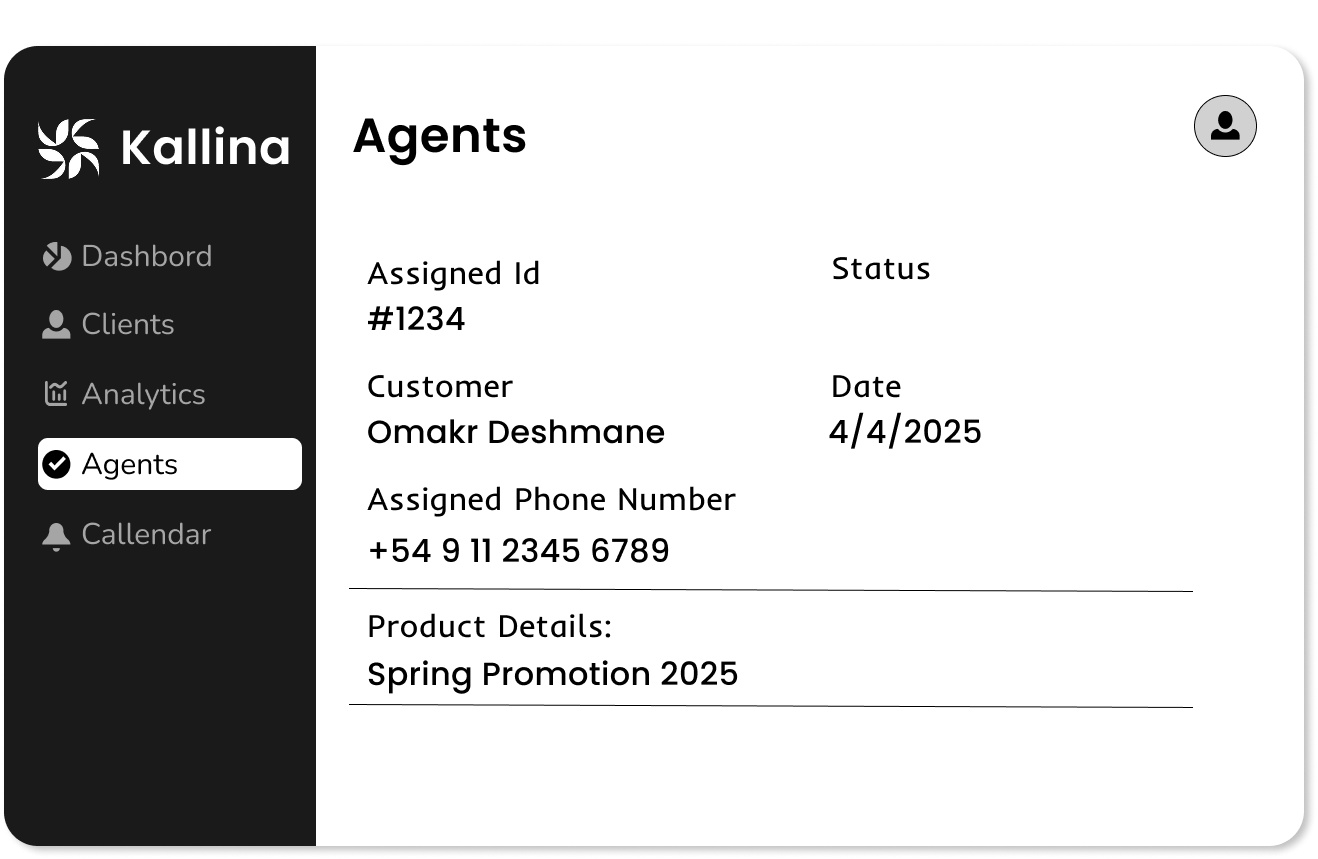Select the Assigned Id value #1234
Image resolution: width=1318 pixels, height=859 pixels.
pyautogui.click(x=417, y=318)
